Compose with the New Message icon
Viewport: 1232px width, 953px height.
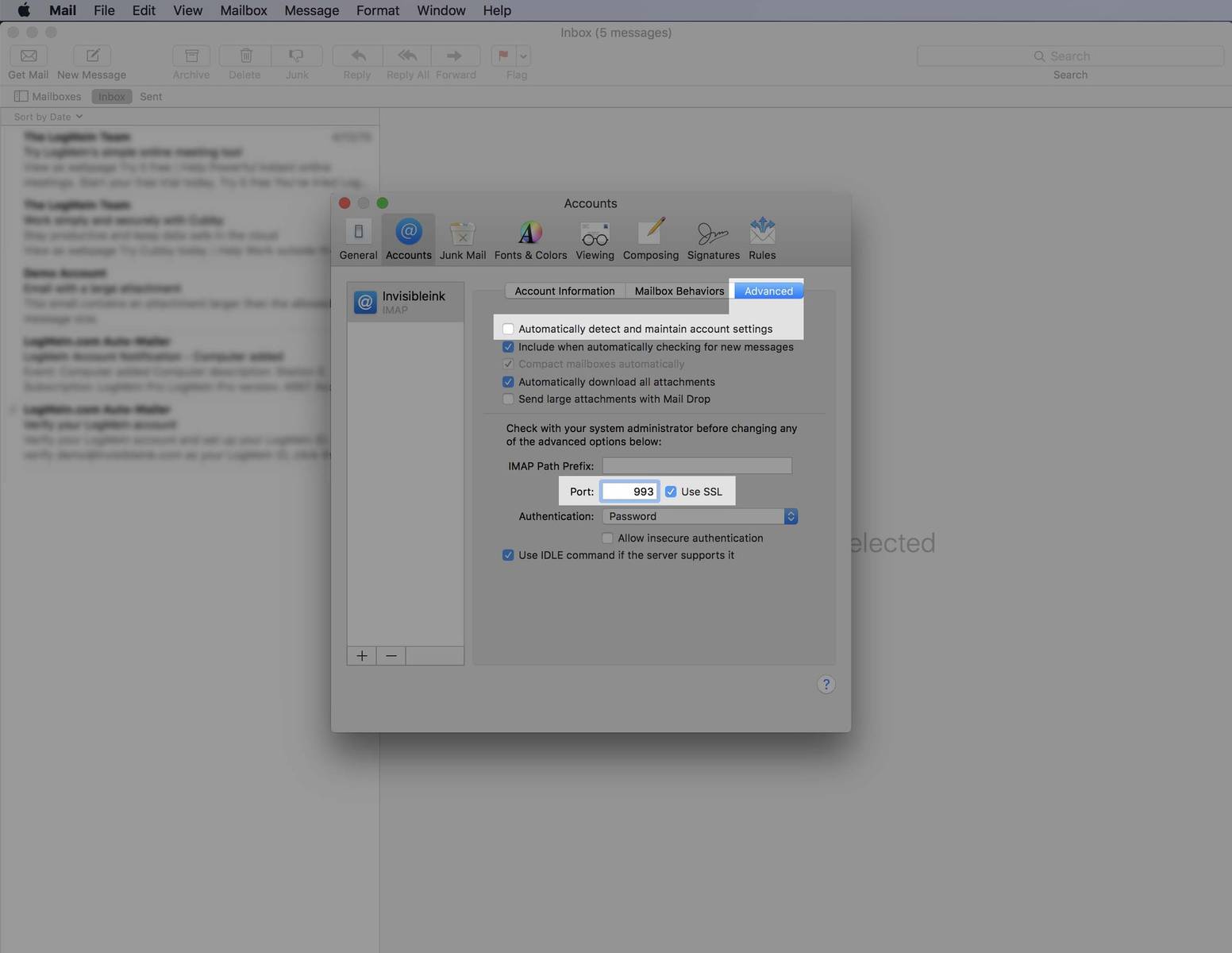(92, 56)
